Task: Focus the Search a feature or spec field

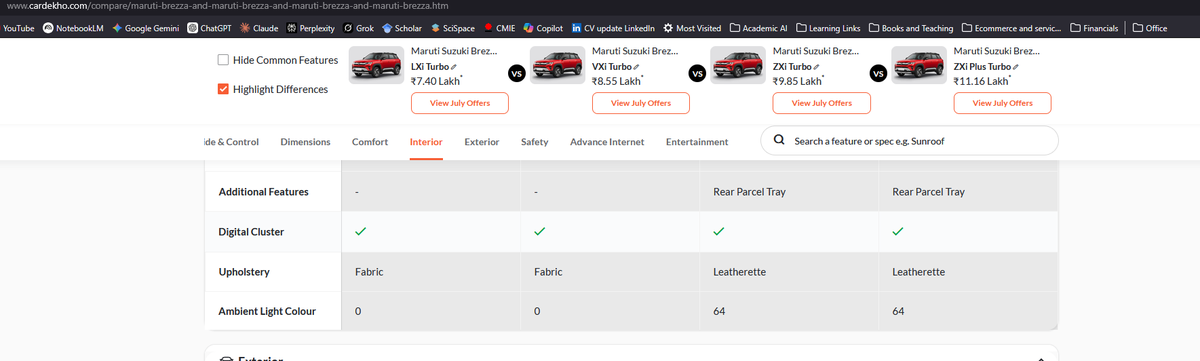Action: pos(909,141)
